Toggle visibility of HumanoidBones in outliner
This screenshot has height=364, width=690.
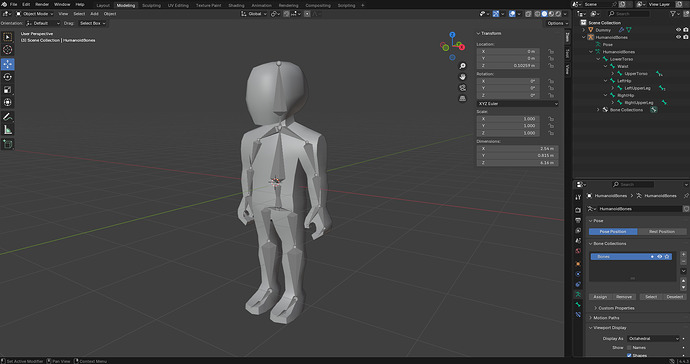point(678,37)
